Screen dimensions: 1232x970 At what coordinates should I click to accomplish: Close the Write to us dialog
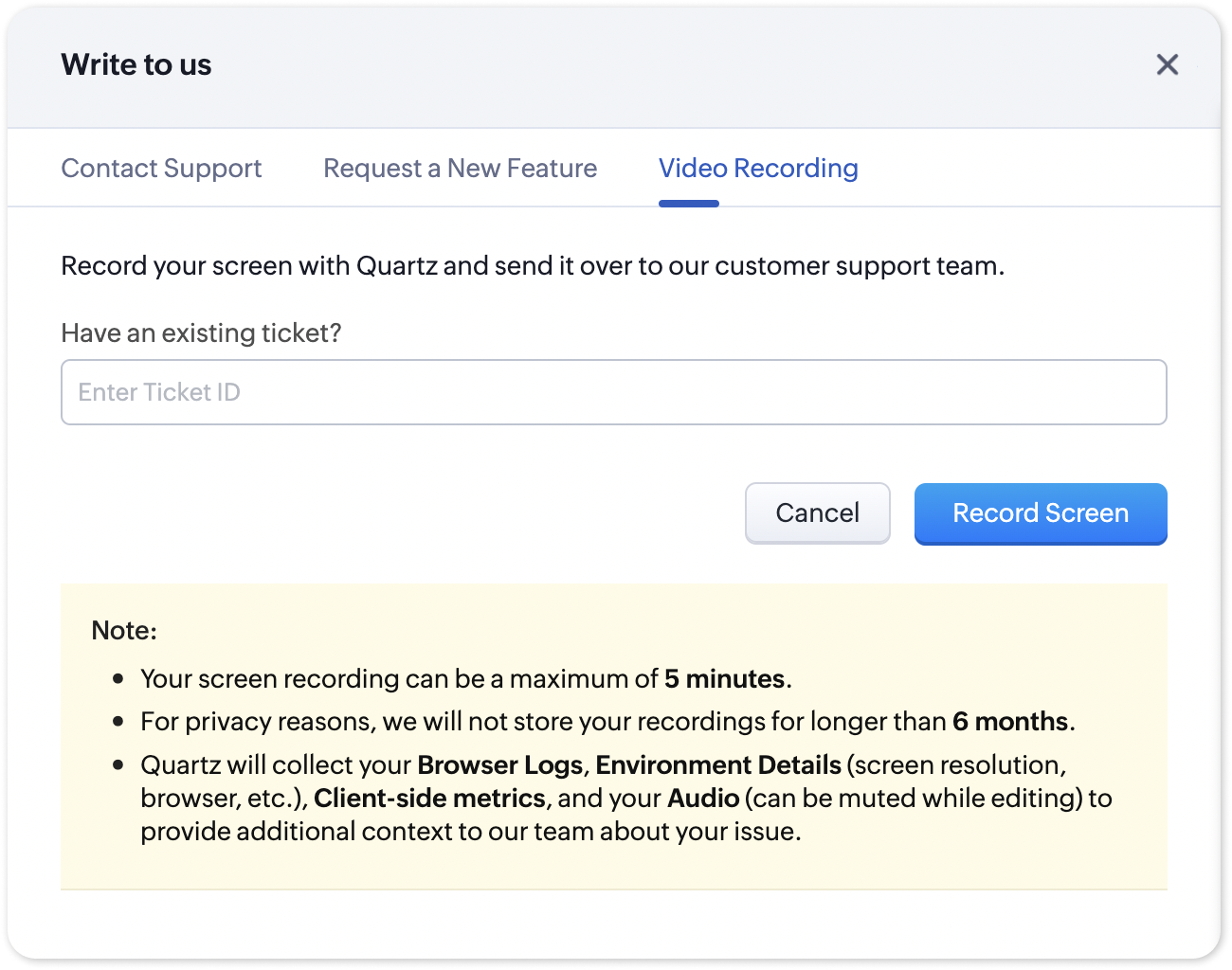click(1167, 64)
